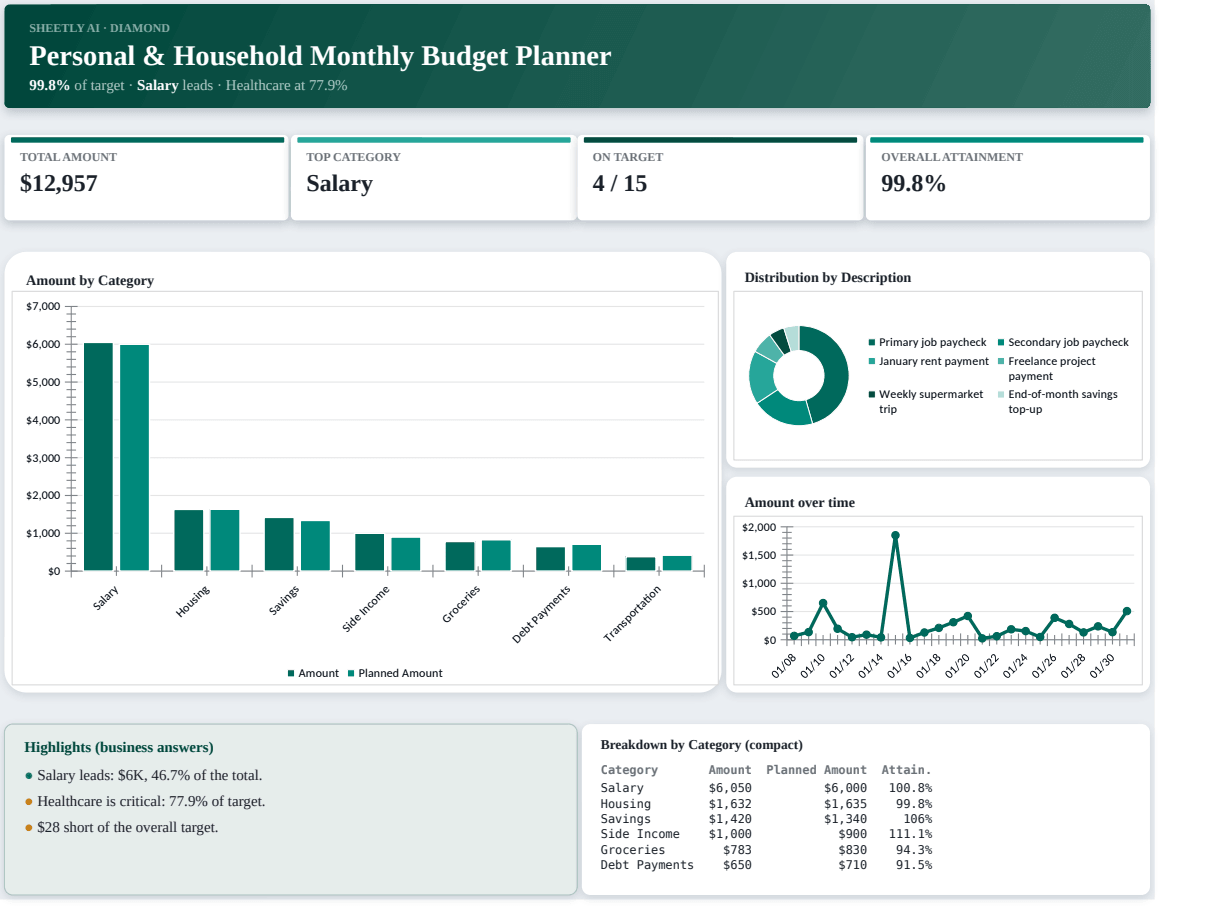Select the Savings Amount bar

point(279,544)
